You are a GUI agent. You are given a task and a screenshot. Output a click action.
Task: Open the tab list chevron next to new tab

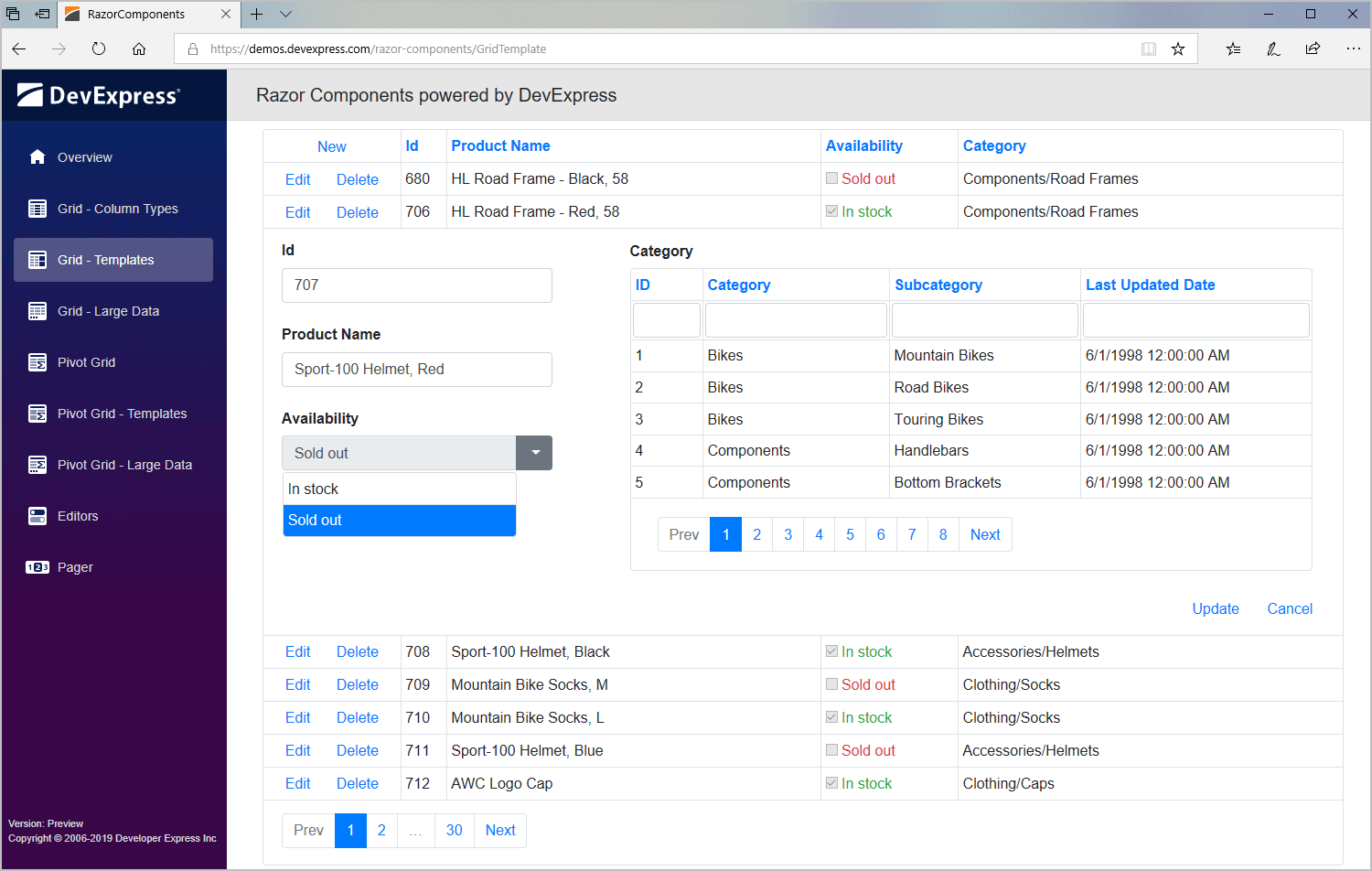[285, 15]
